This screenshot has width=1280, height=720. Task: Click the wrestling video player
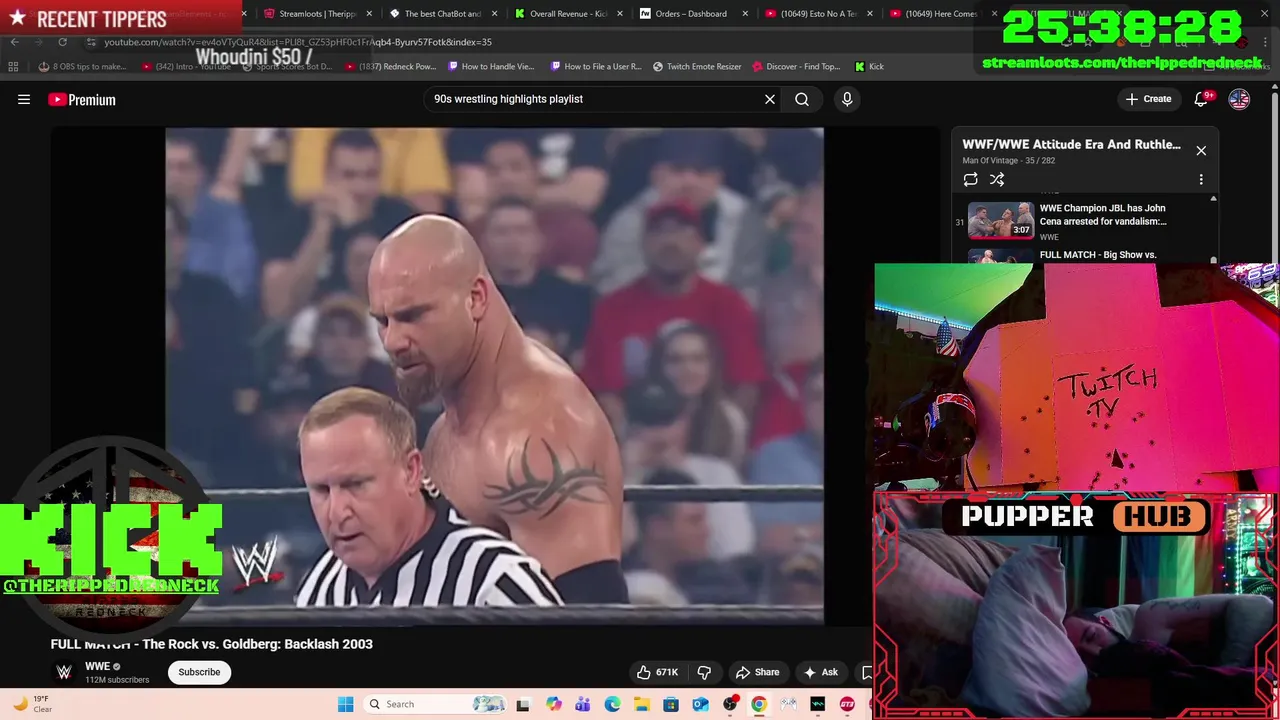(494, 375)
